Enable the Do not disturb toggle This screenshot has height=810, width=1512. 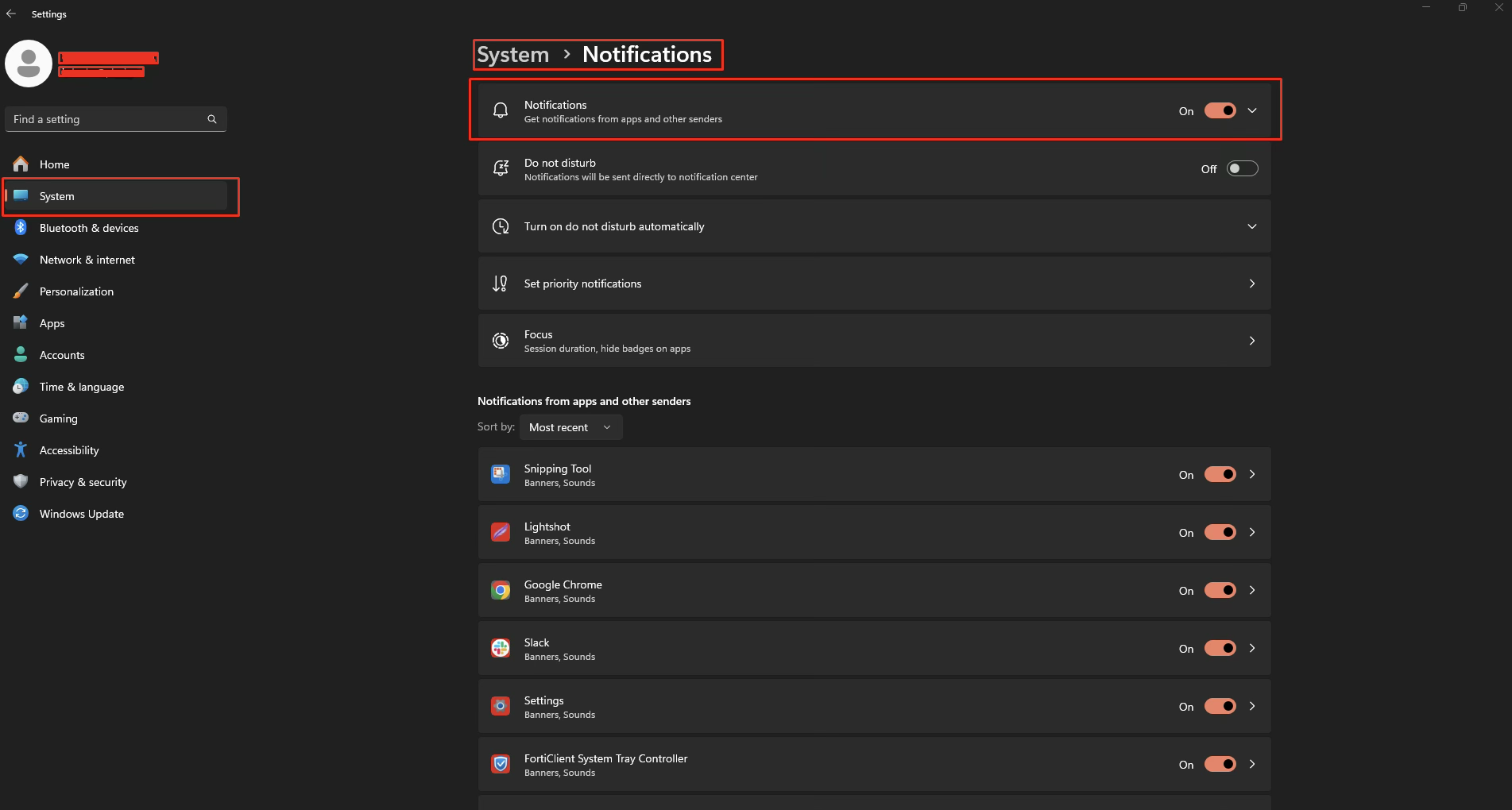[x=1242, y=169]
